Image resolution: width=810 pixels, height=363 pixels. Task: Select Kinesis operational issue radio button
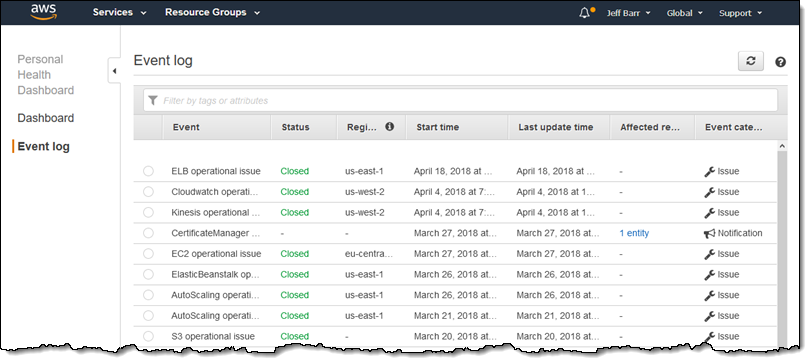(148, 212)
